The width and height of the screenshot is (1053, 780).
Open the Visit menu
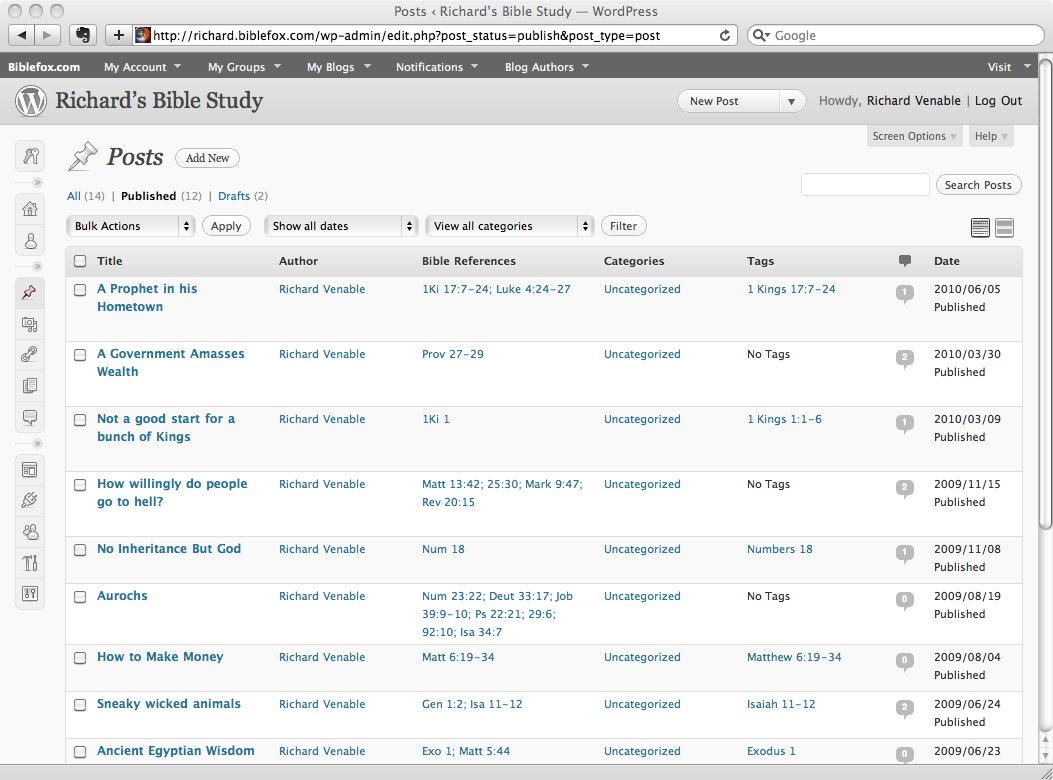pos(1009,67)
